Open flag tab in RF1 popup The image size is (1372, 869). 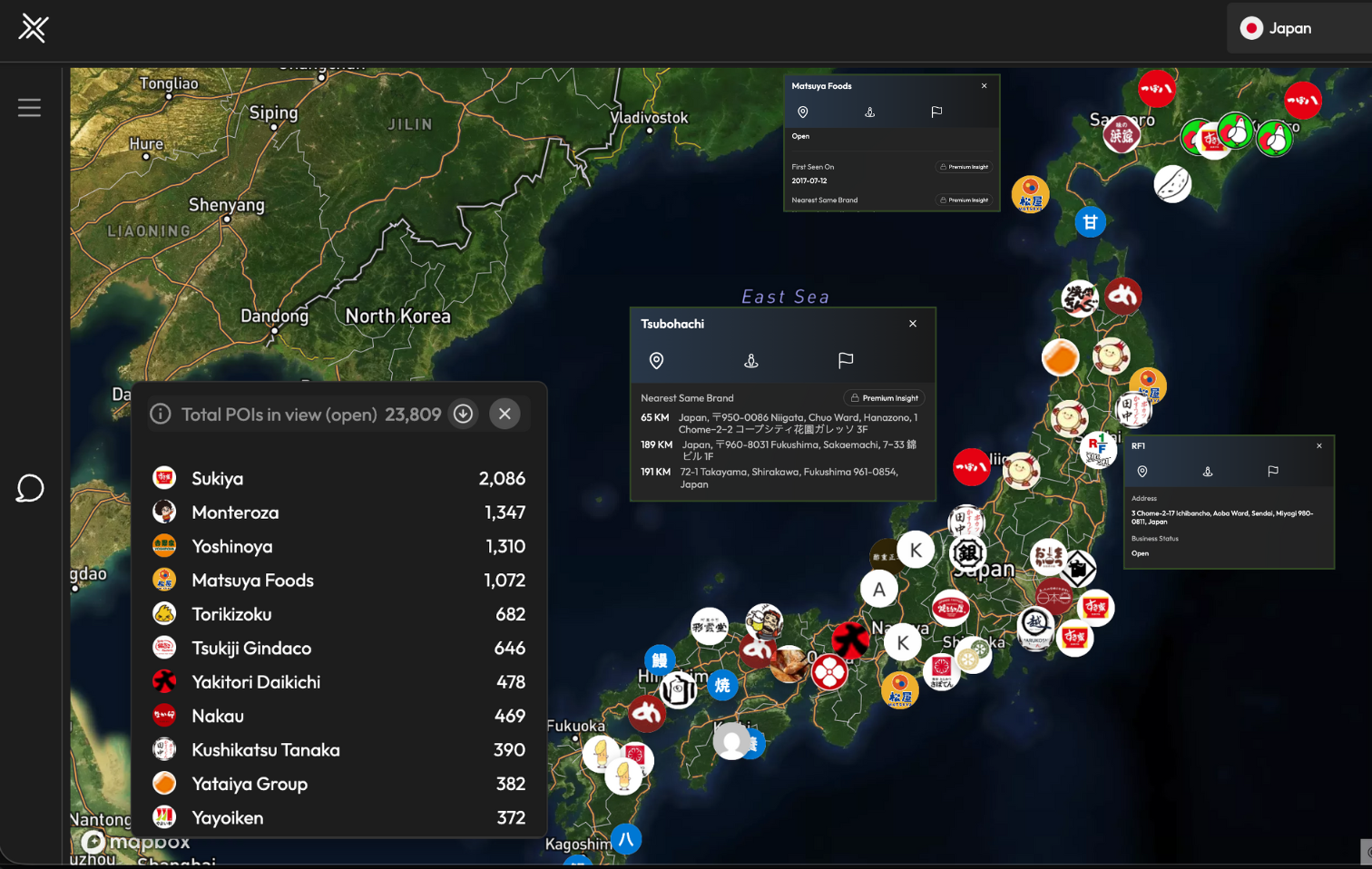click(1273, 472)
